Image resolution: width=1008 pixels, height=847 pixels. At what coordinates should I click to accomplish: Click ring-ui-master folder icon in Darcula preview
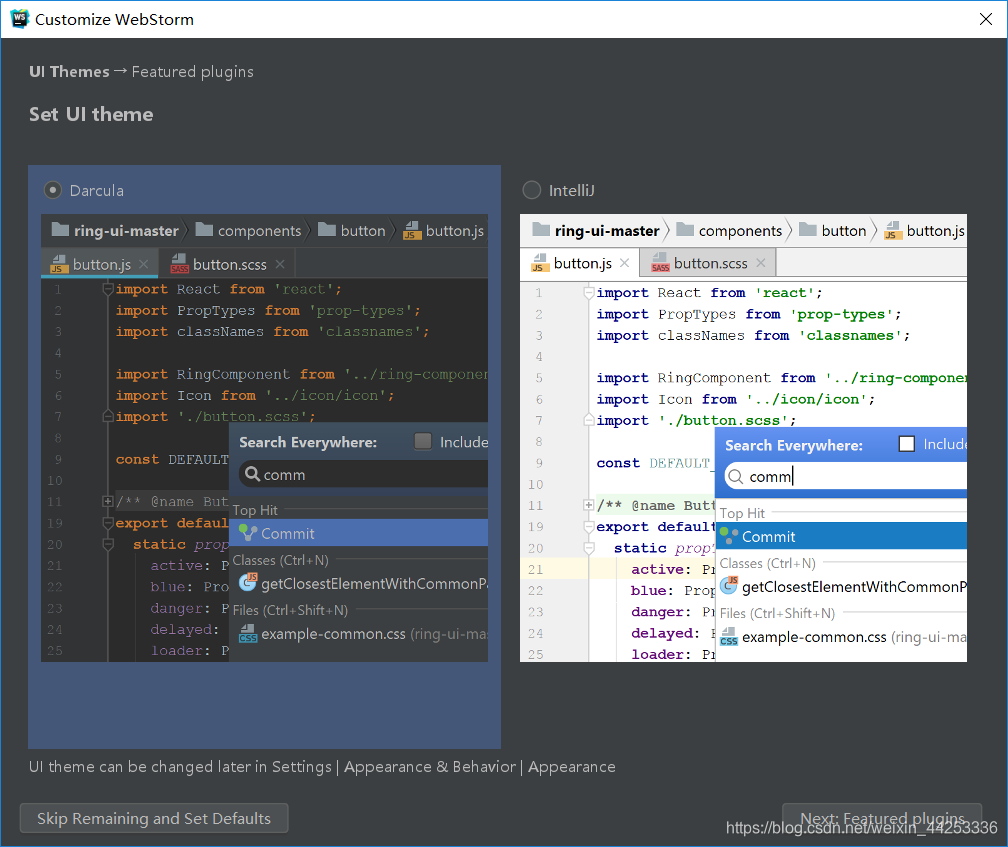(x=60, y=229)
